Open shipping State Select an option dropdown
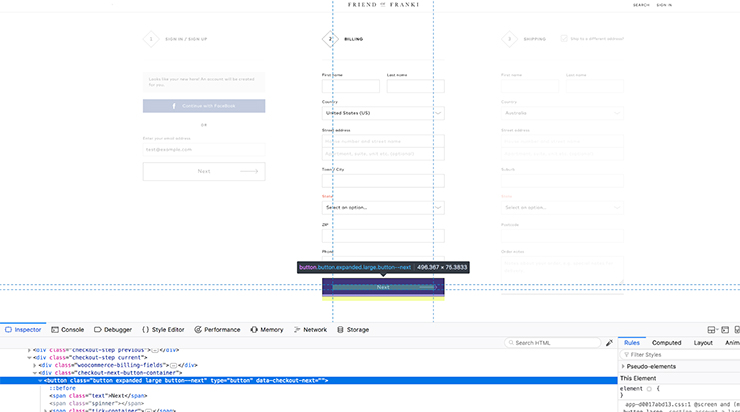Viewport: 740px width, 412px height. pos(562,208)
